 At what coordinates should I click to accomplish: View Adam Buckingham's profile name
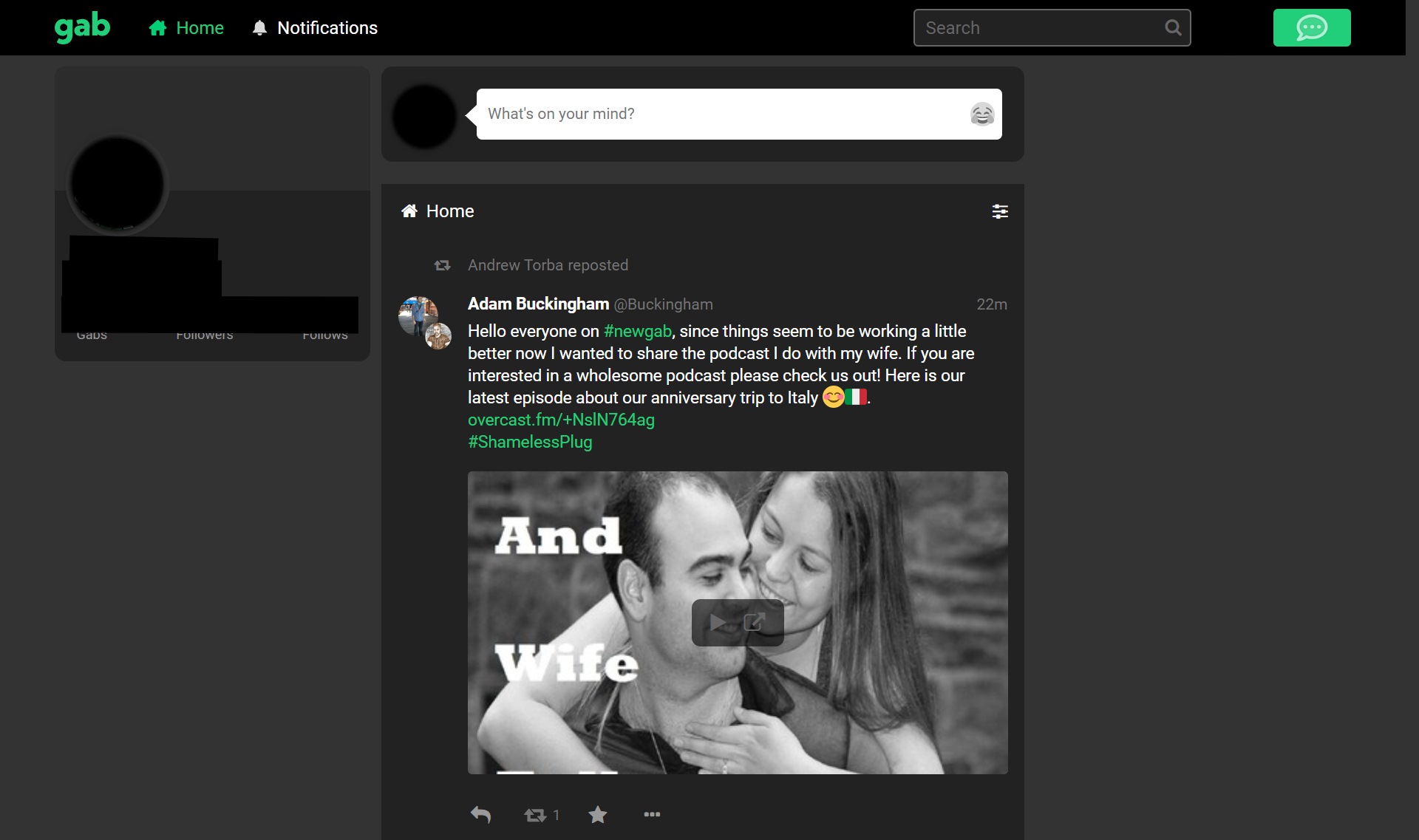537,304
